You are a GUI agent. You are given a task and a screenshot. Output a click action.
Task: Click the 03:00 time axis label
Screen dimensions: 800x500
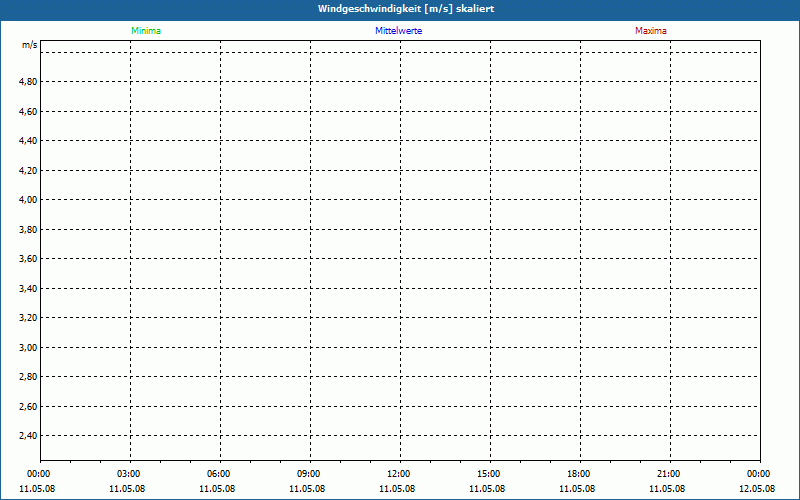tap(129, 474)
